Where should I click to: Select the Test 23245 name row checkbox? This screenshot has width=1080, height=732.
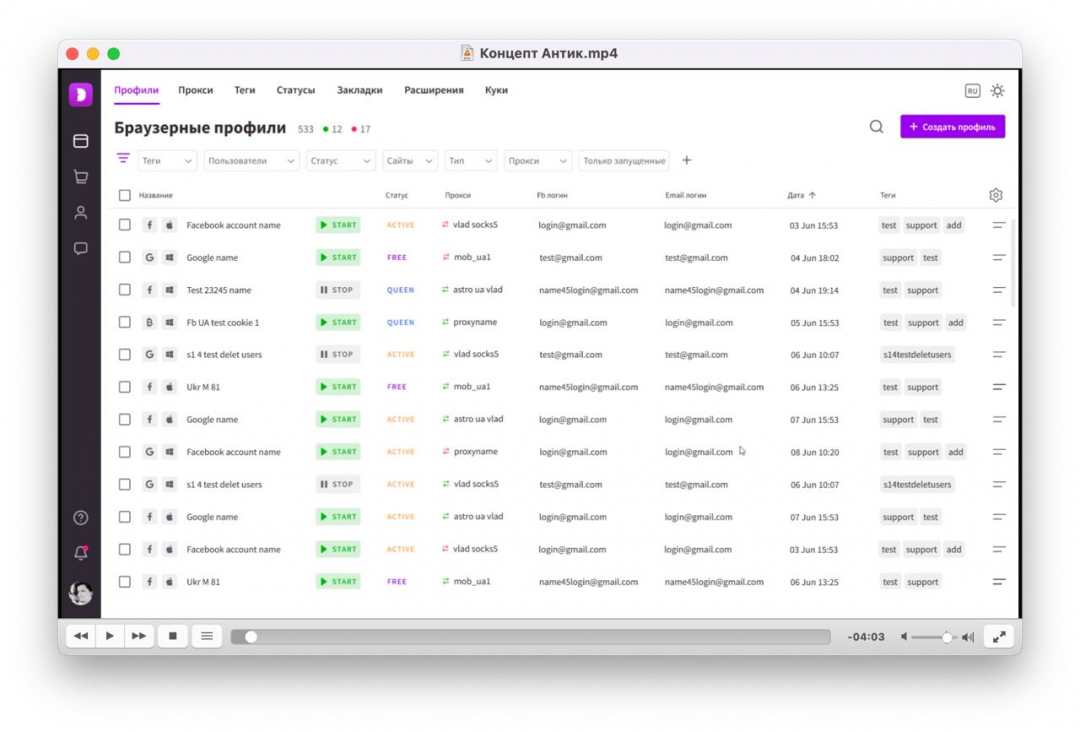click(x=125, y=290)
